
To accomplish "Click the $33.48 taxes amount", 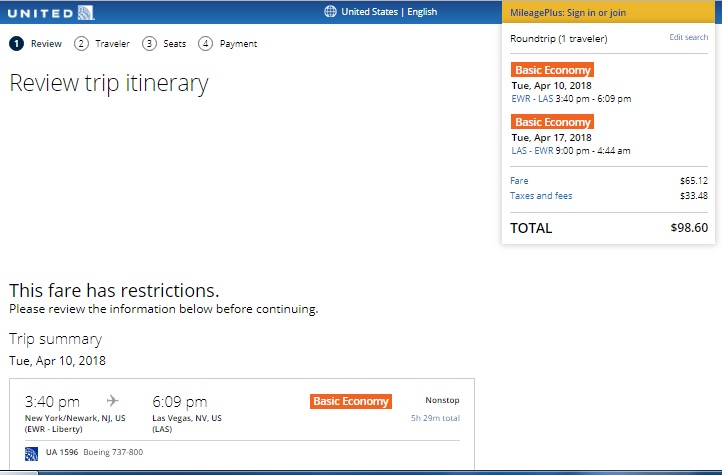I will [693, 196].
